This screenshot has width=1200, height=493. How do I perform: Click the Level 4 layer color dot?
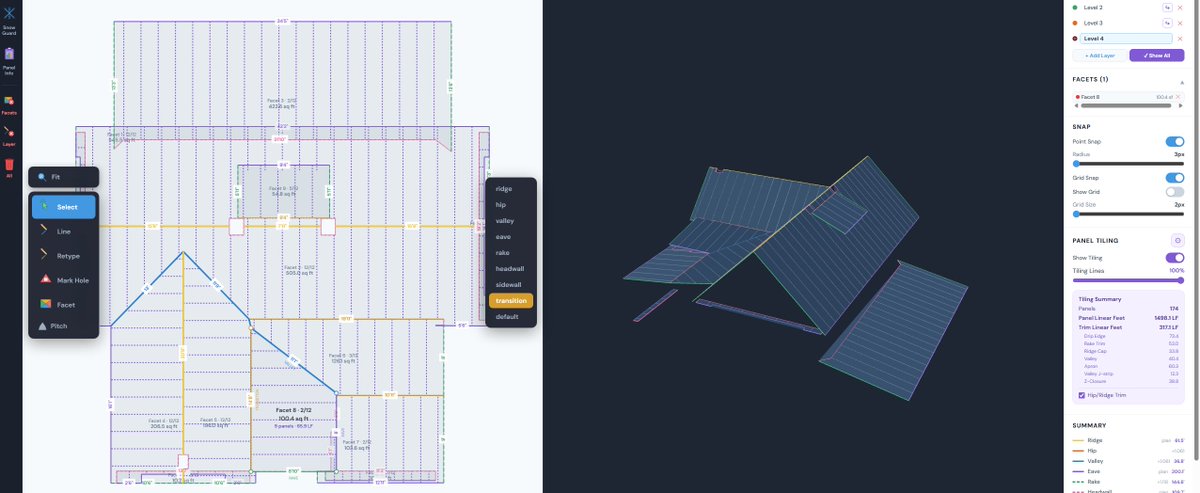pyautogui.click(x=1075, y=38)
